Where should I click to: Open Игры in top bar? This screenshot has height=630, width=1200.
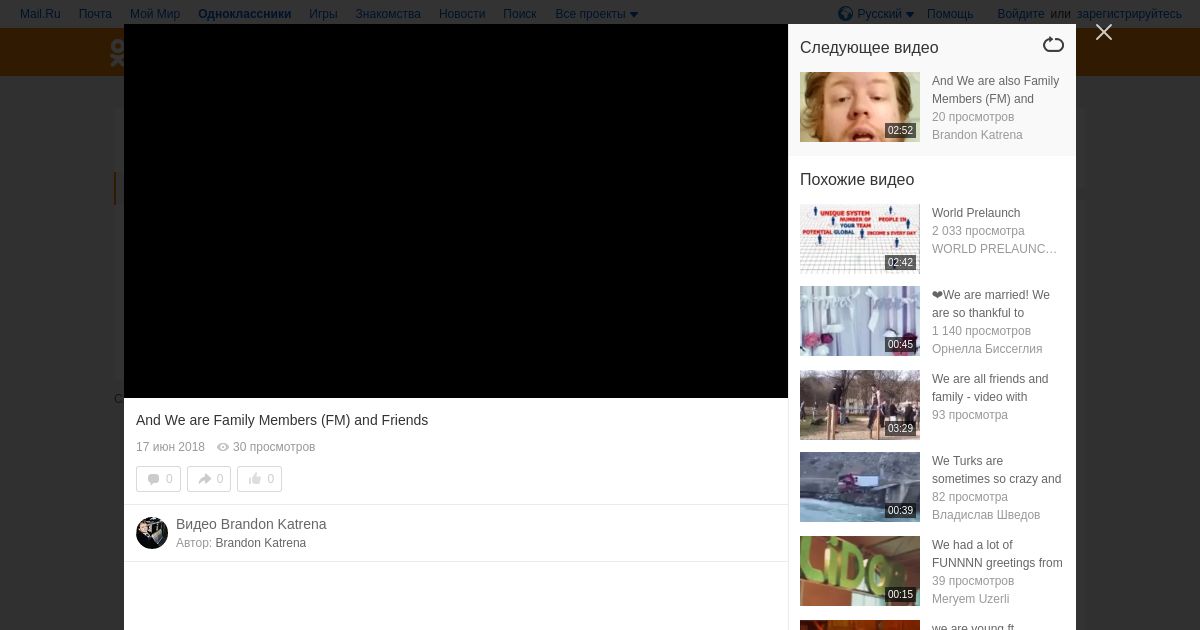(323, 14)
